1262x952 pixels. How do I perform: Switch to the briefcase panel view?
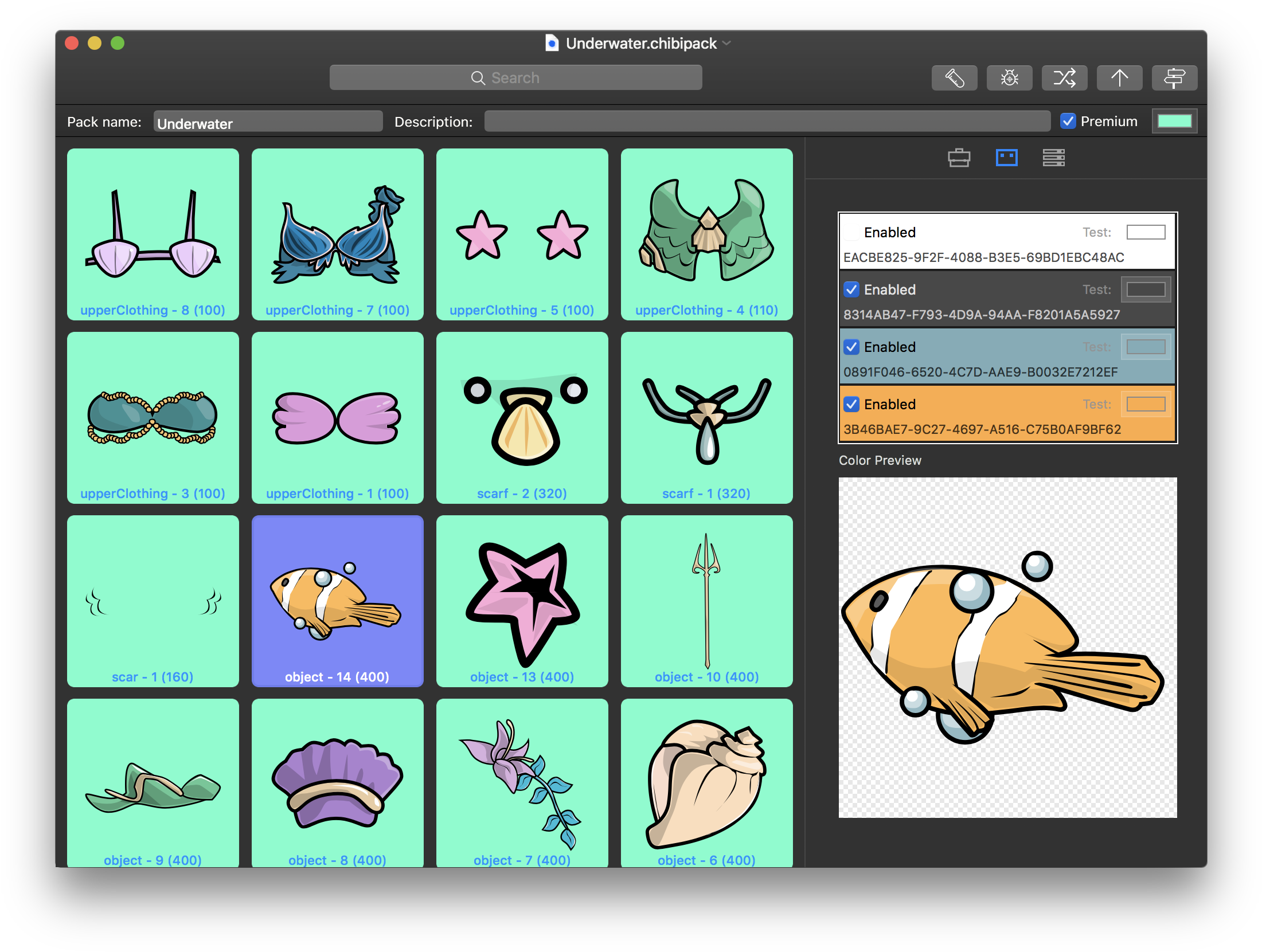(959, 158)
